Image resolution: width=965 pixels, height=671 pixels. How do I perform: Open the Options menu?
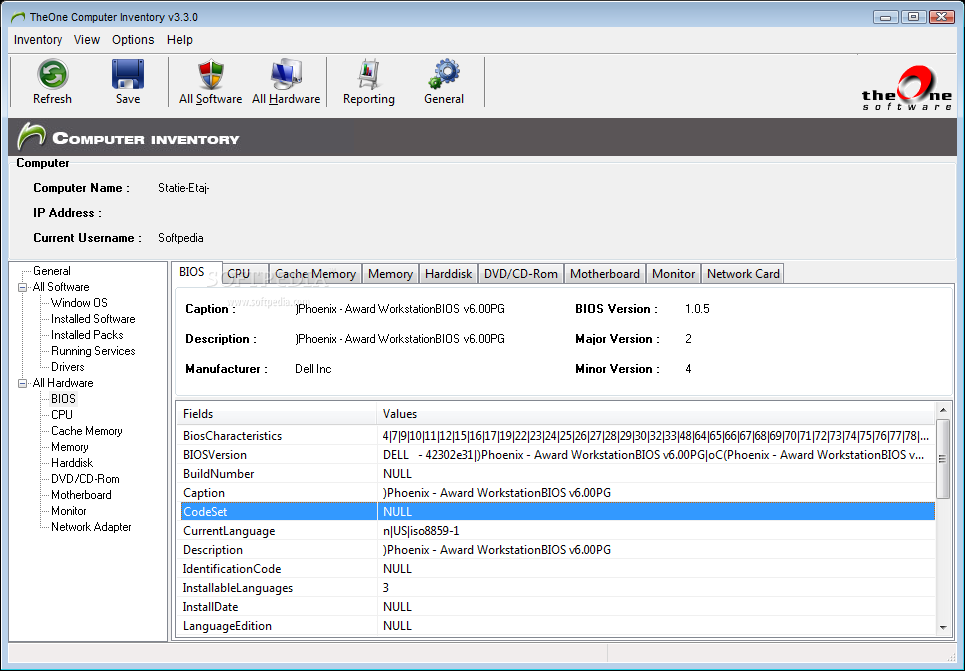coord(133,39)
